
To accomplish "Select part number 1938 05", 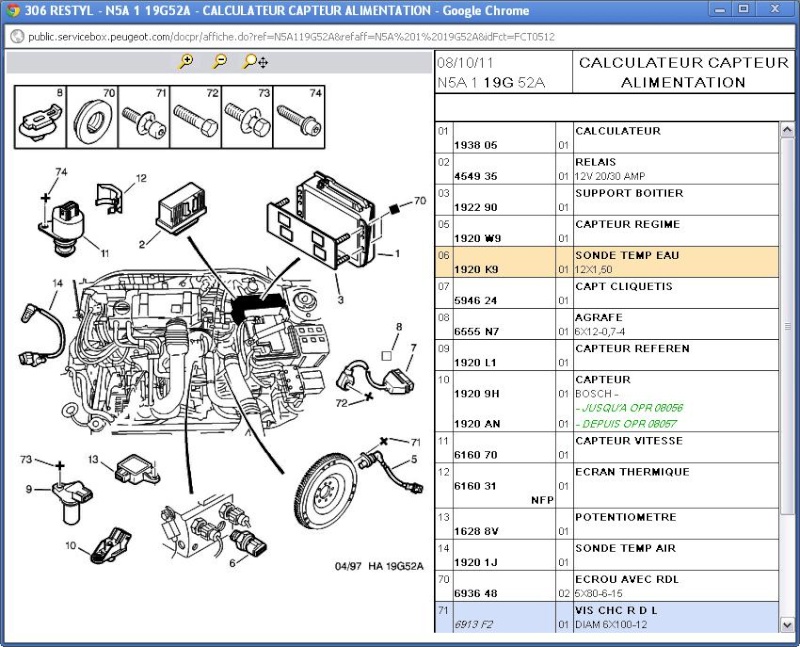I will [476, 145].
